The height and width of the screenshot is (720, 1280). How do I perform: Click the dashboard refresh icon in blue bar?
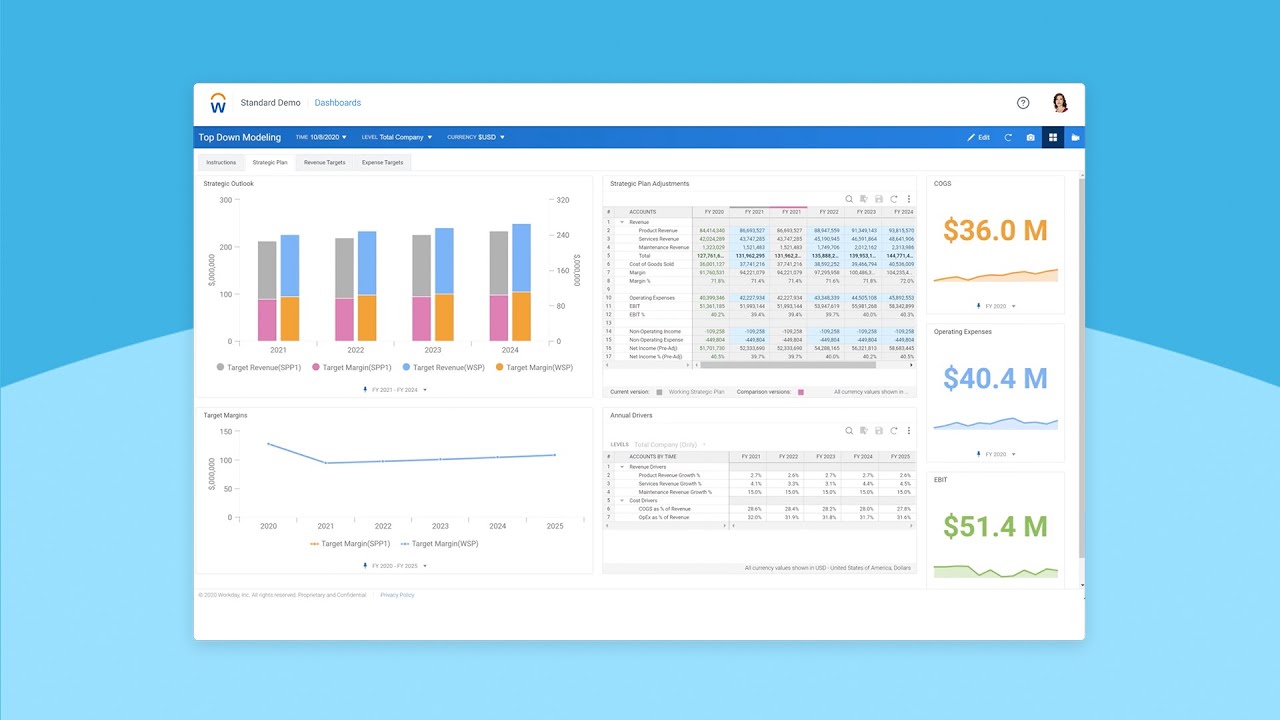coord(1008,137)
